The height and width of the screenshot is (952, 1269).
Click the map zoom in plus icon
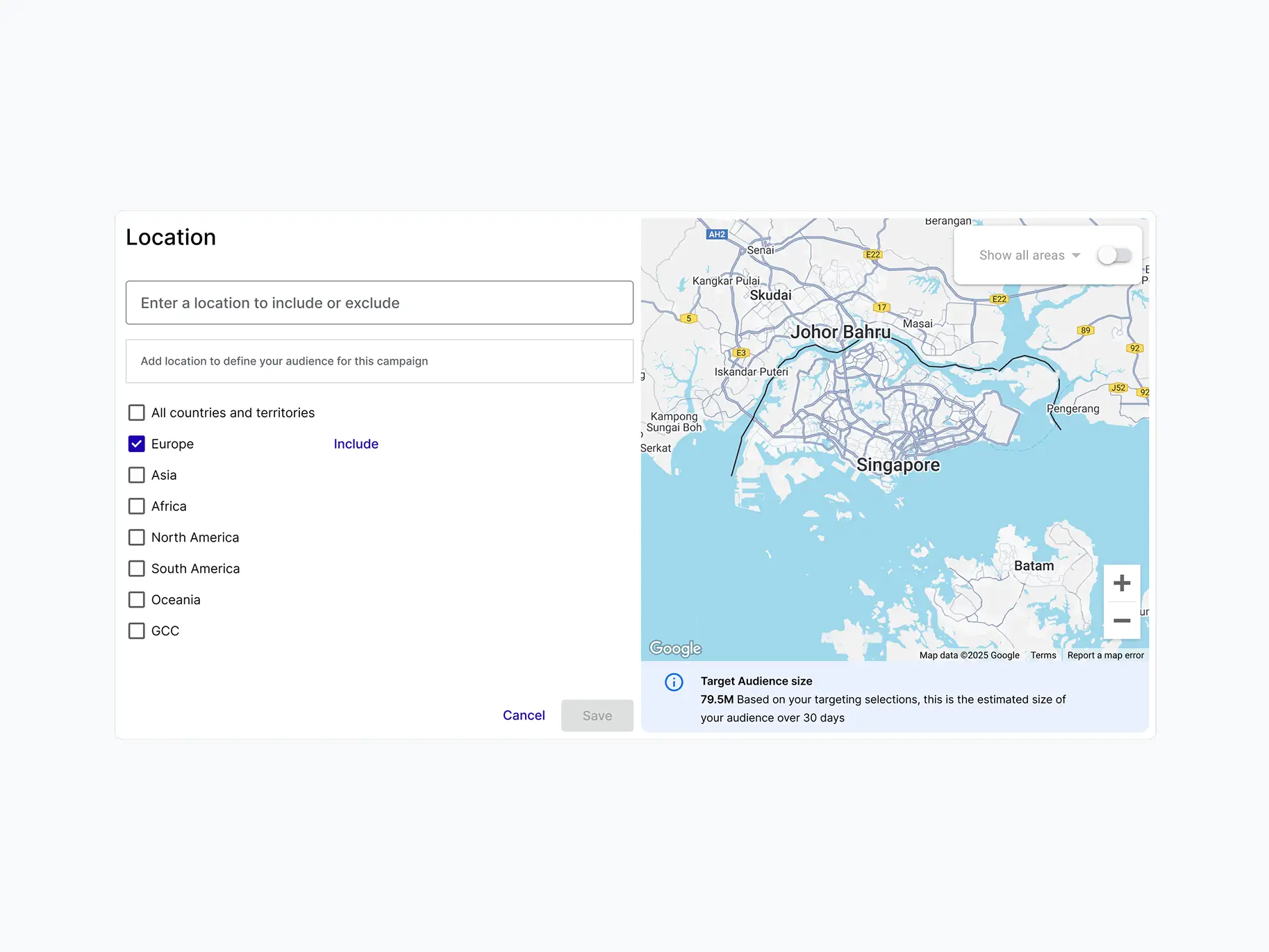pyautogui.click(x=1121, y=583)
